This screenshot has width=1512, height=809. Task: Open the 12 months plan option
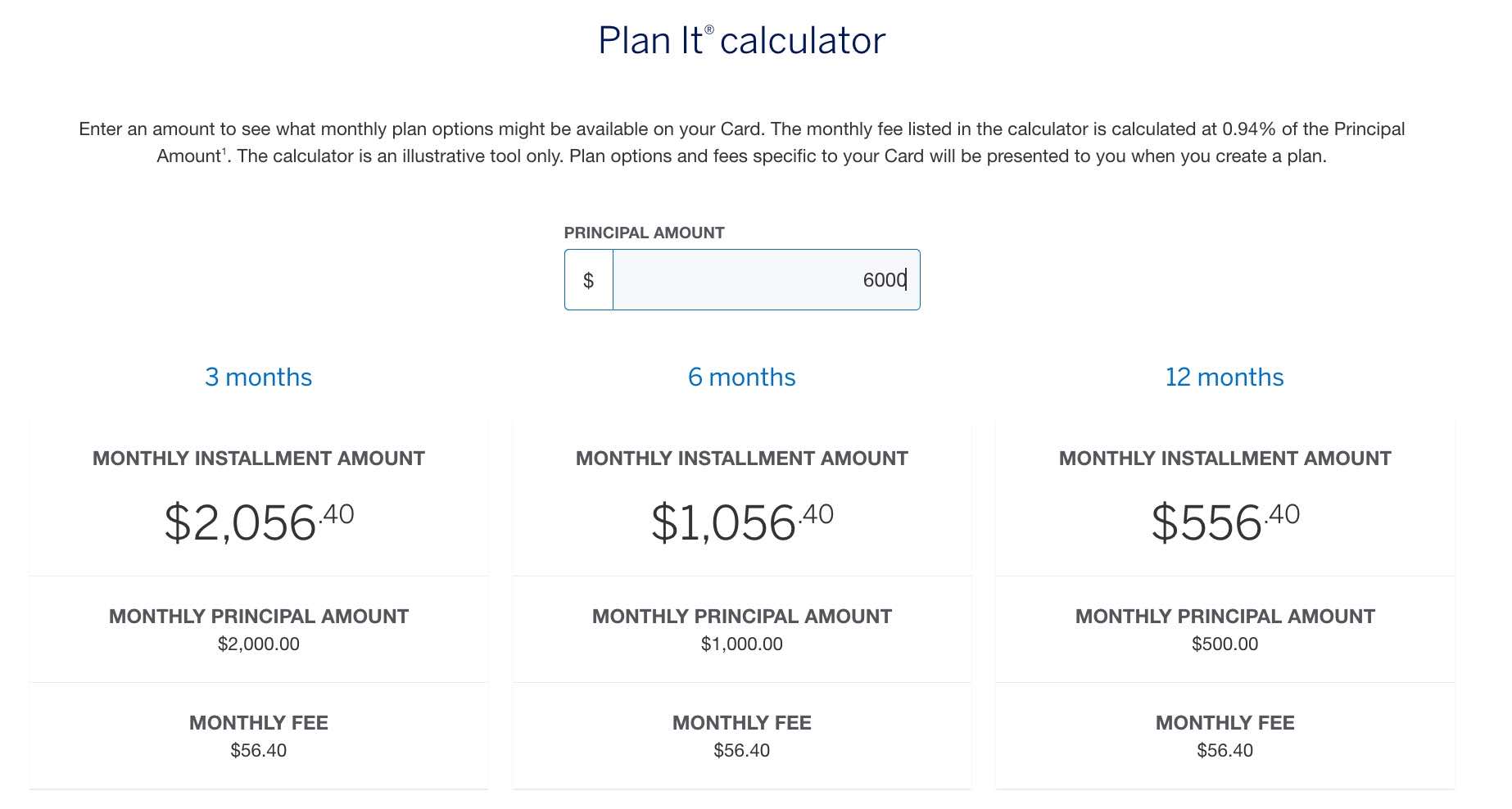(1224, 377)
